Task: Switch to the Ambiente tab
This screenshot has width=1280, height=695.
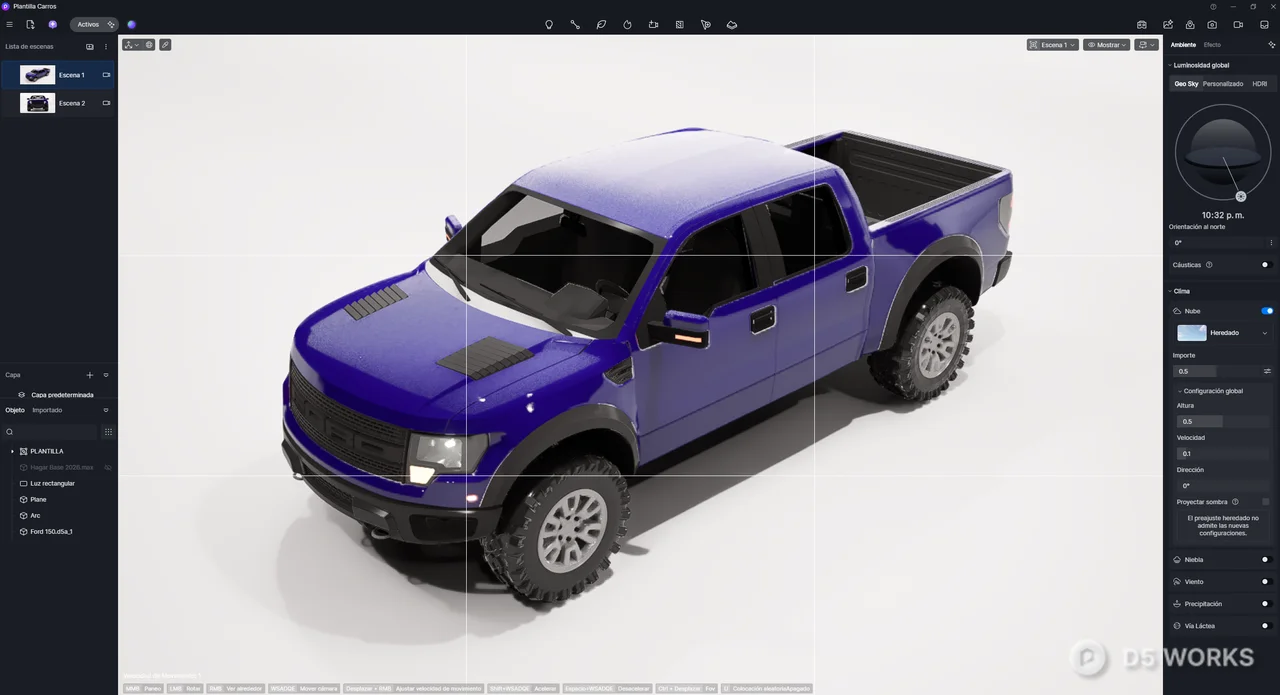Action: tap(1183, 45)
